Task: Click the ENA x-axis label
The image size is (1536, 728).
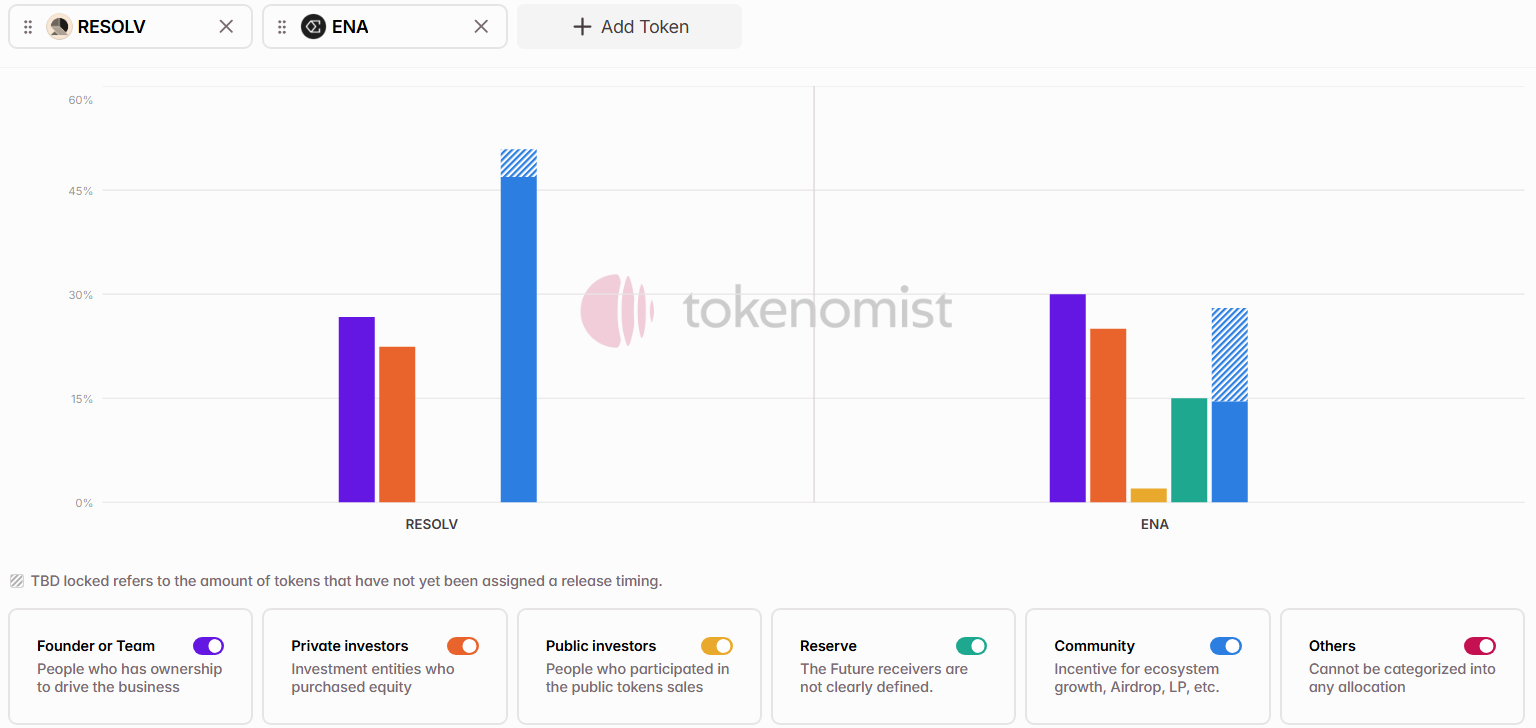Action: pyautogui.click(x=1155, y=524)
